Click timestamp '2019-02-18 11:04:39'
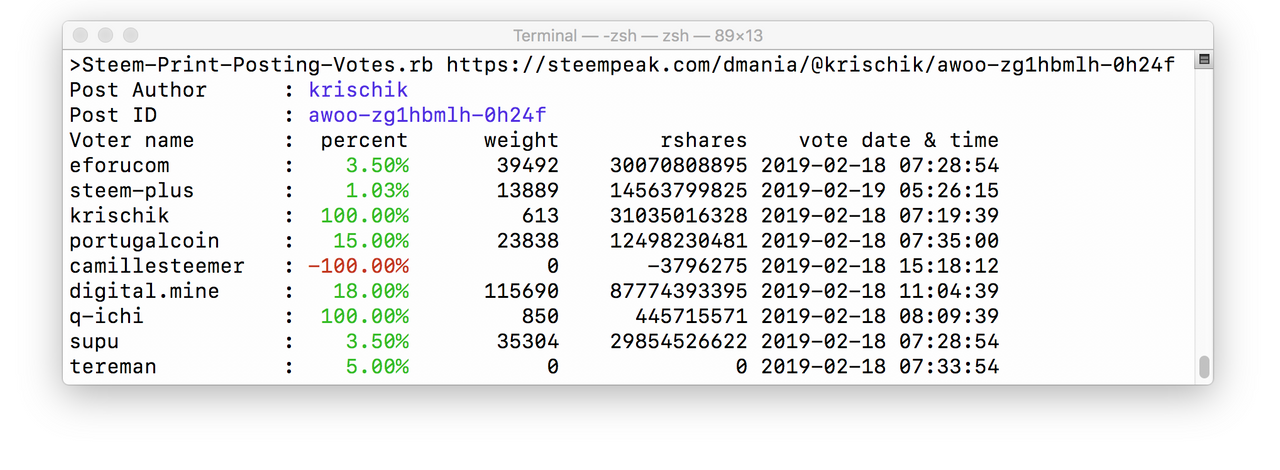Viewport: 1280px width, 470px height. pos(880,291)
